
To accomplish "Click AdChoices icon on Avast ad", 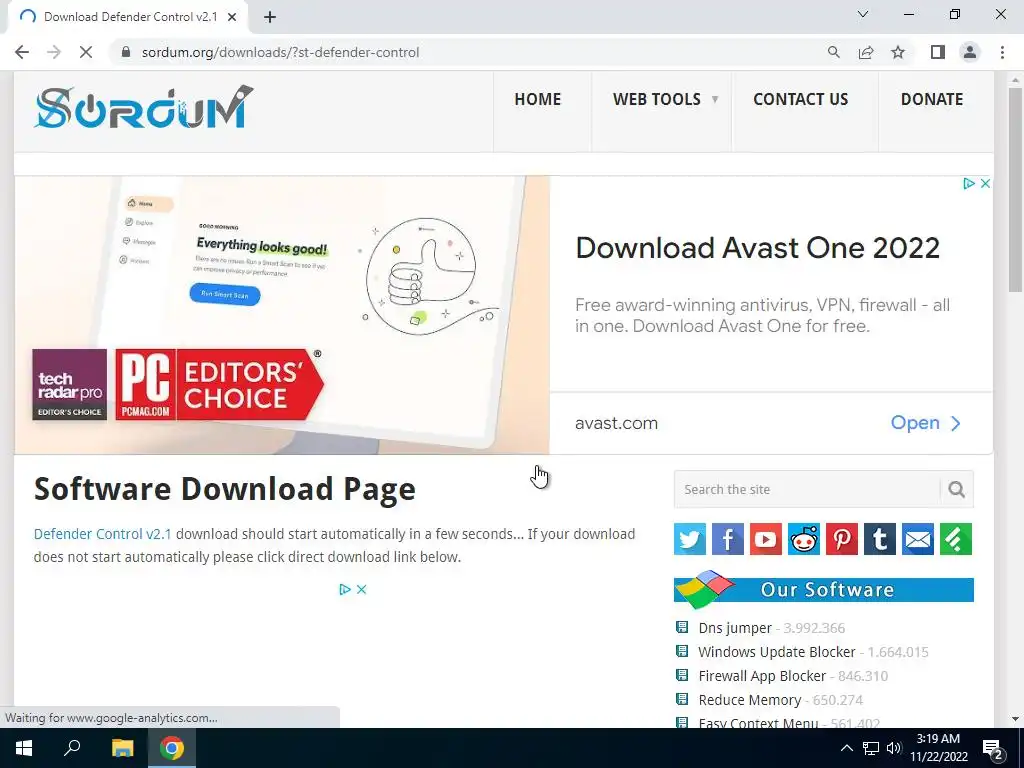I will (969, 184).
